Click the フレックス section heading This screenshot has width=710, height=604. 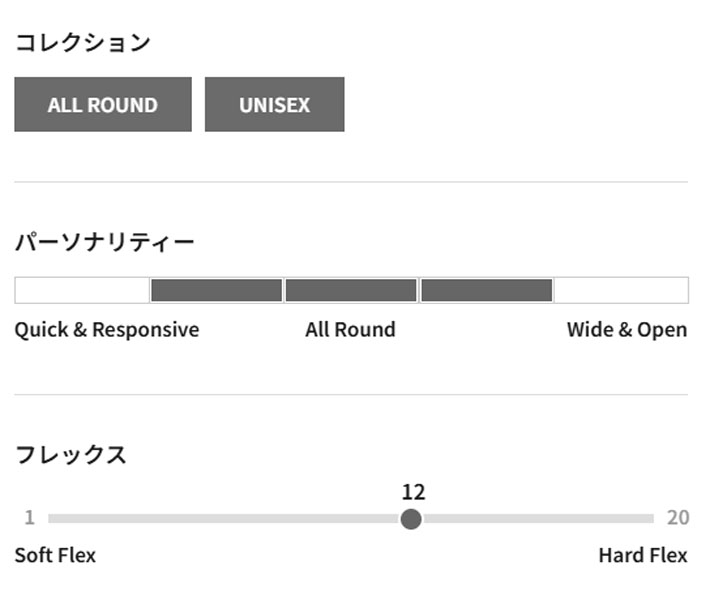[70, 455]
